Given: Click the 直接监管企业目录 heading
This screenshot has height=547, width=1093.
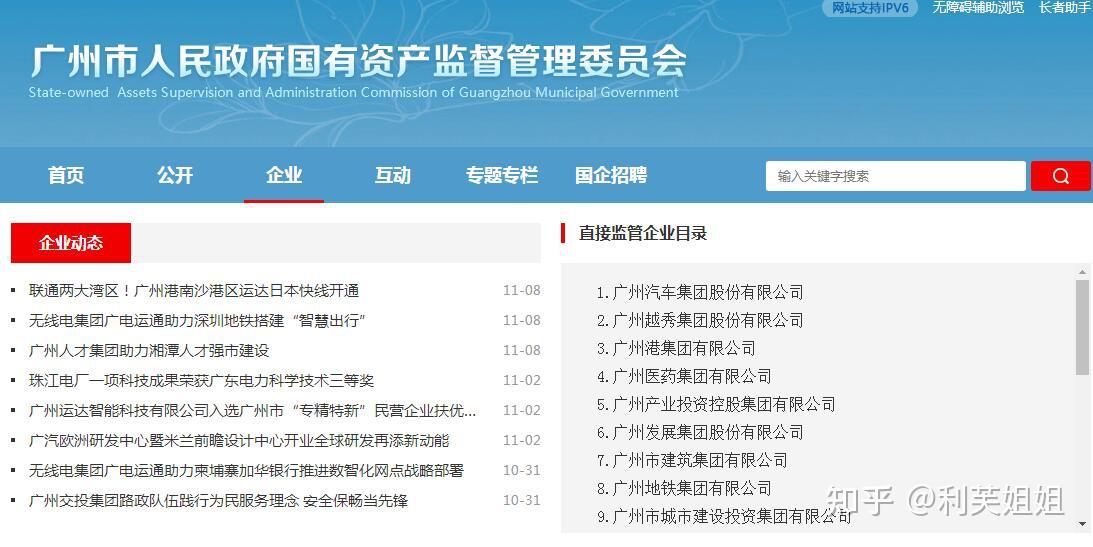Looking at the screenshot, I should (643, 233).
